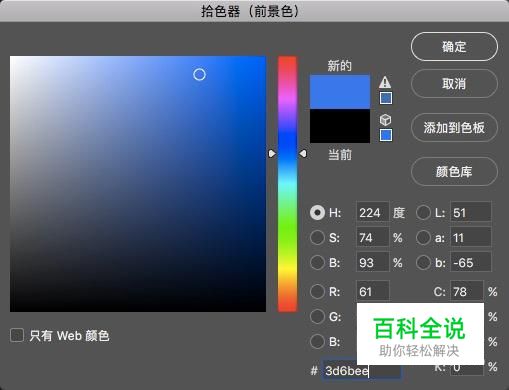This screenshot has height=390, width=509.
Task: Click the left hue slider arrow handle
Action: point(272,153)
